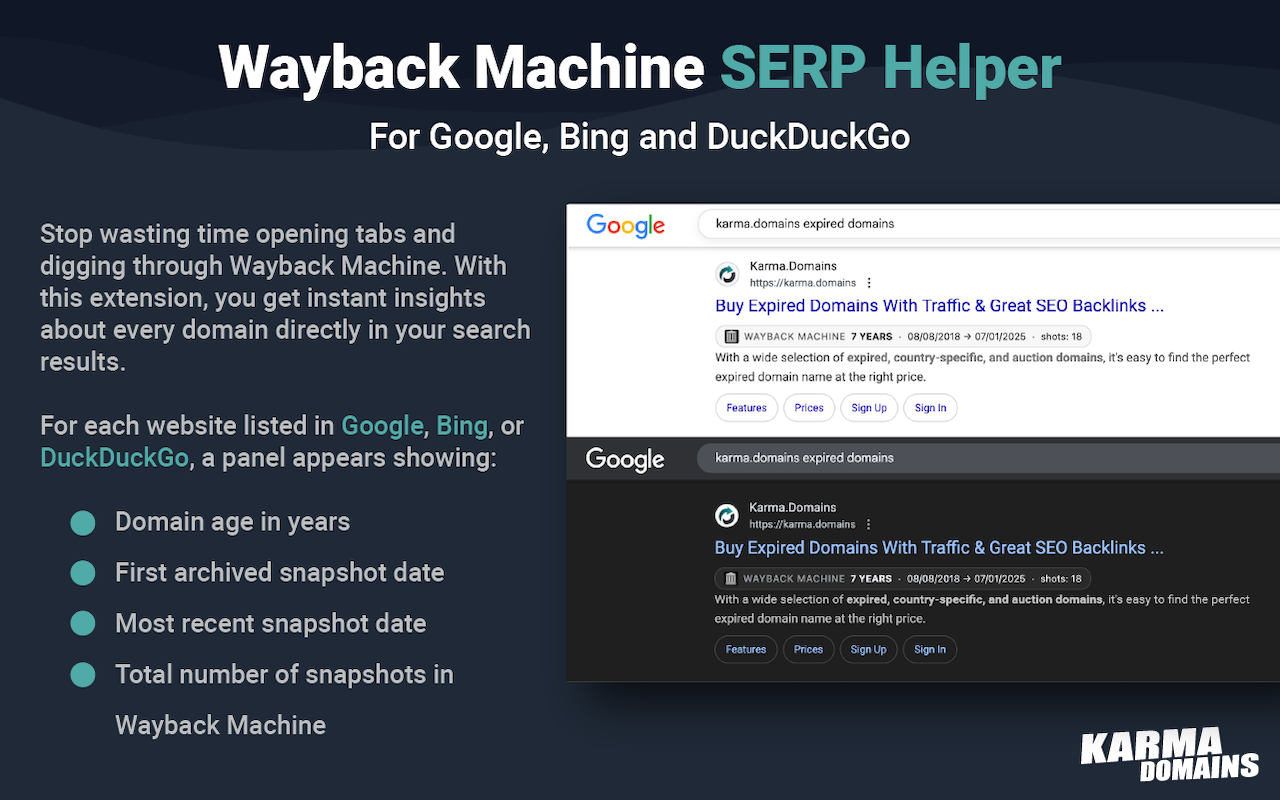
Task: Click the '08/08/2018 → 07/01/2025' dates in the light panel
Action: click(967, 337)
